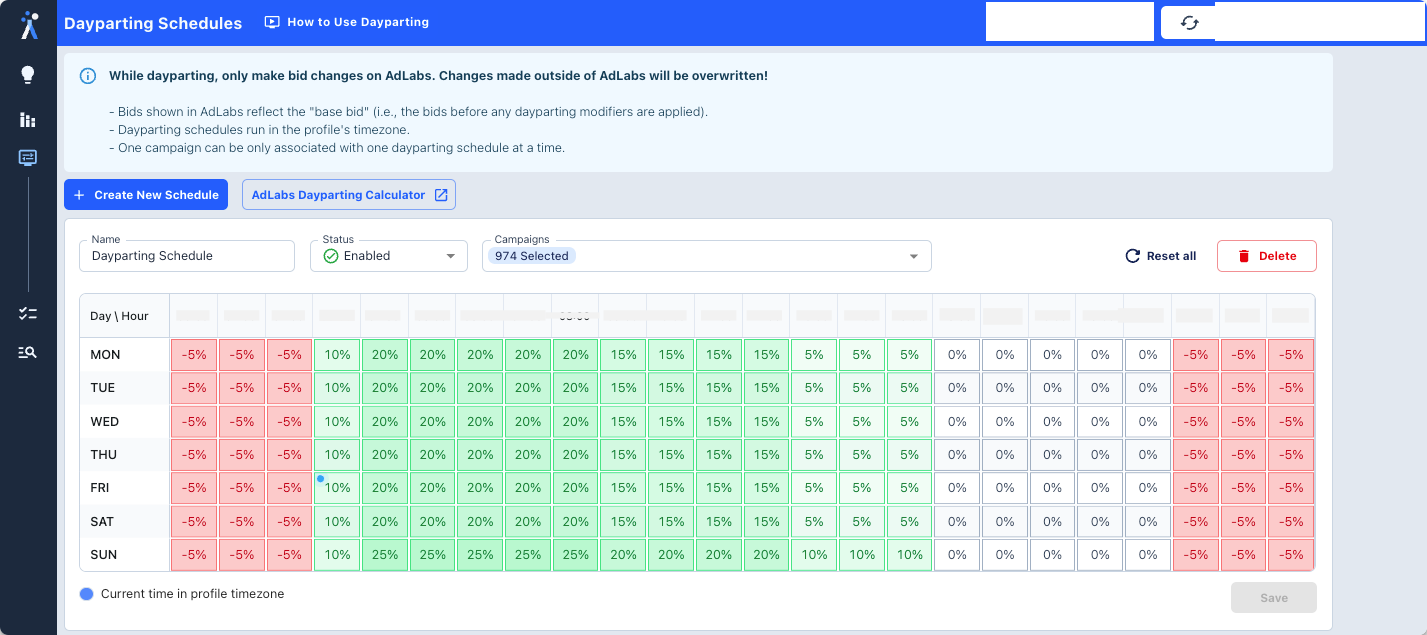This screenshot has height=635, width=1427.
Task: Open the bar chart reports sidebar icon
Action: (28, 120)
